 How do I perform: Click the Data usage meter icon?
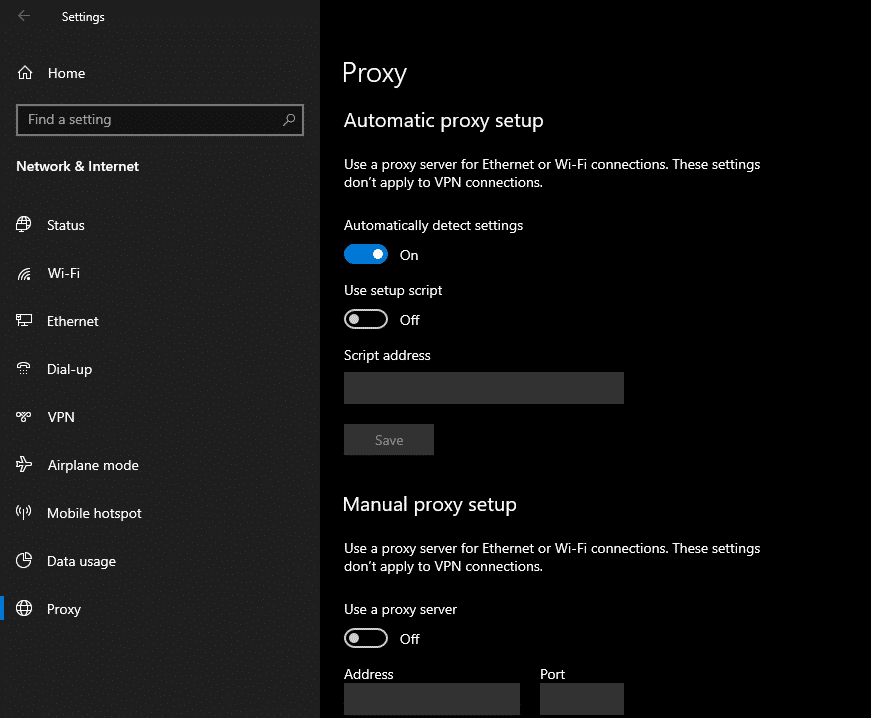click(x=23, y=561)
